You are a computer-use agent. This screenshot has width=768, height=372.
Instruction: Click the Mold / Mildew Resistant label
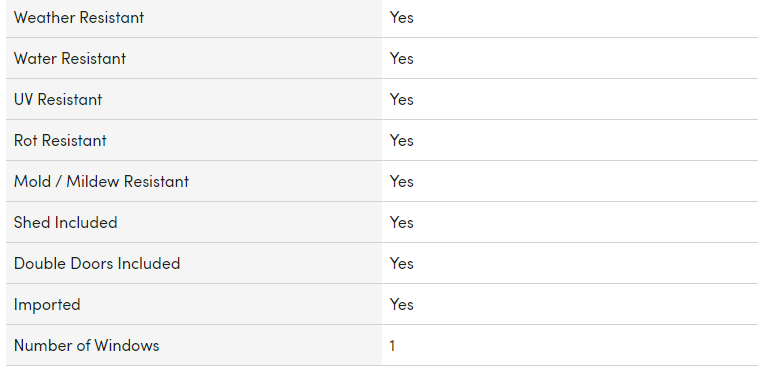101,182
